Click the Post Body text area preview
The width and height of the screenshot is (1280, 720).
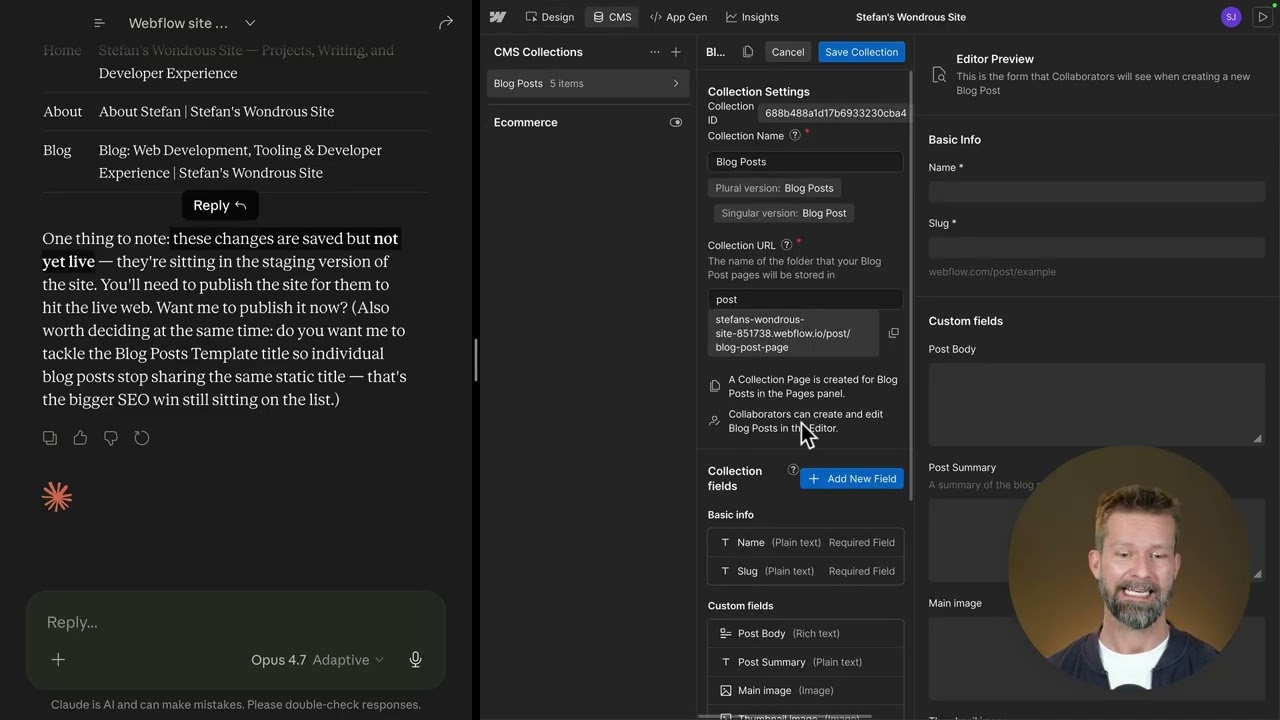point(1096,404)
